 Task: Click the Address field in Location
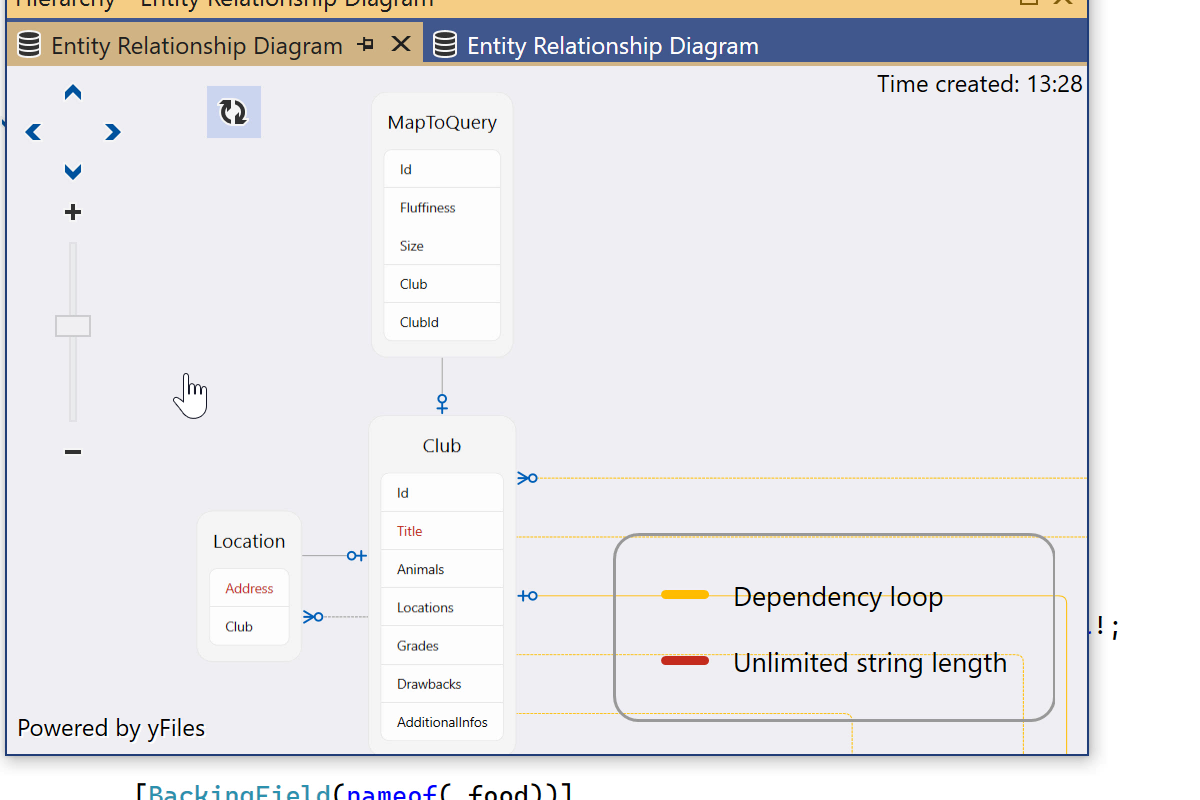(x=249, y=588)
